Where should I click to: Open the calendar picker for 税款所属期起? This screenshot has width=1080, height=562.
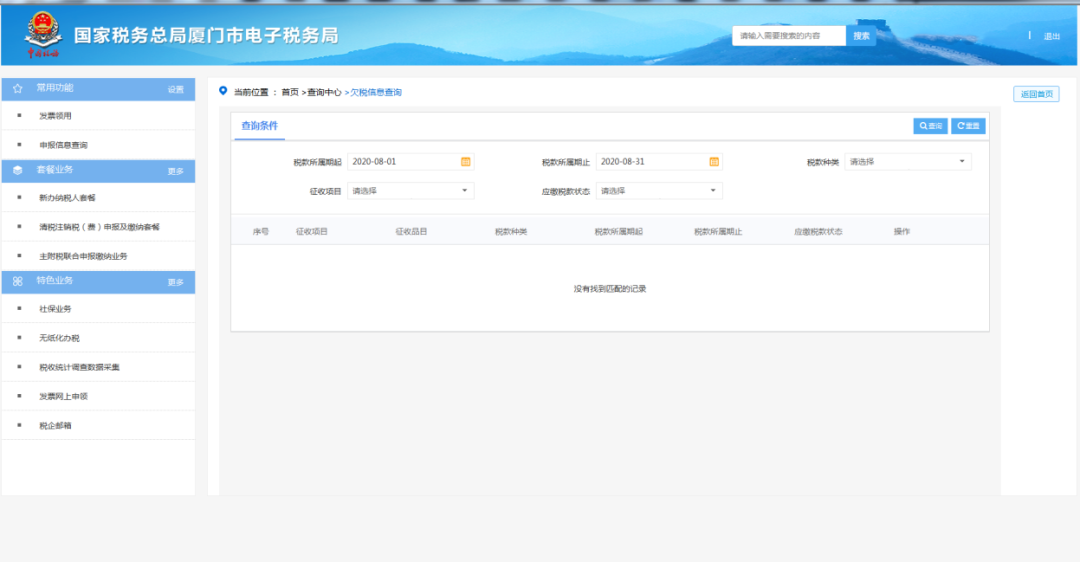point(466,162)
